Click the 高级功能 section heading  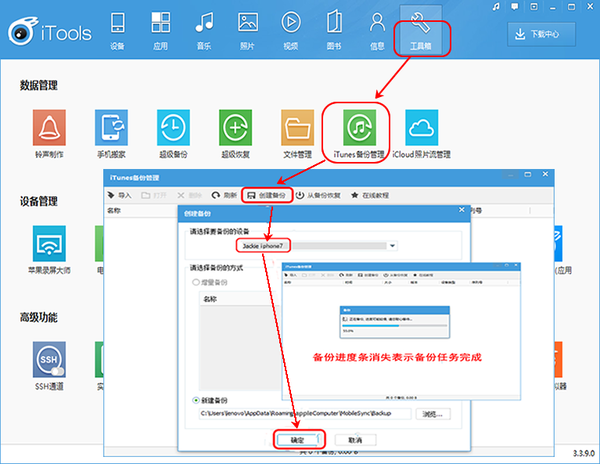tap(39, 317)
